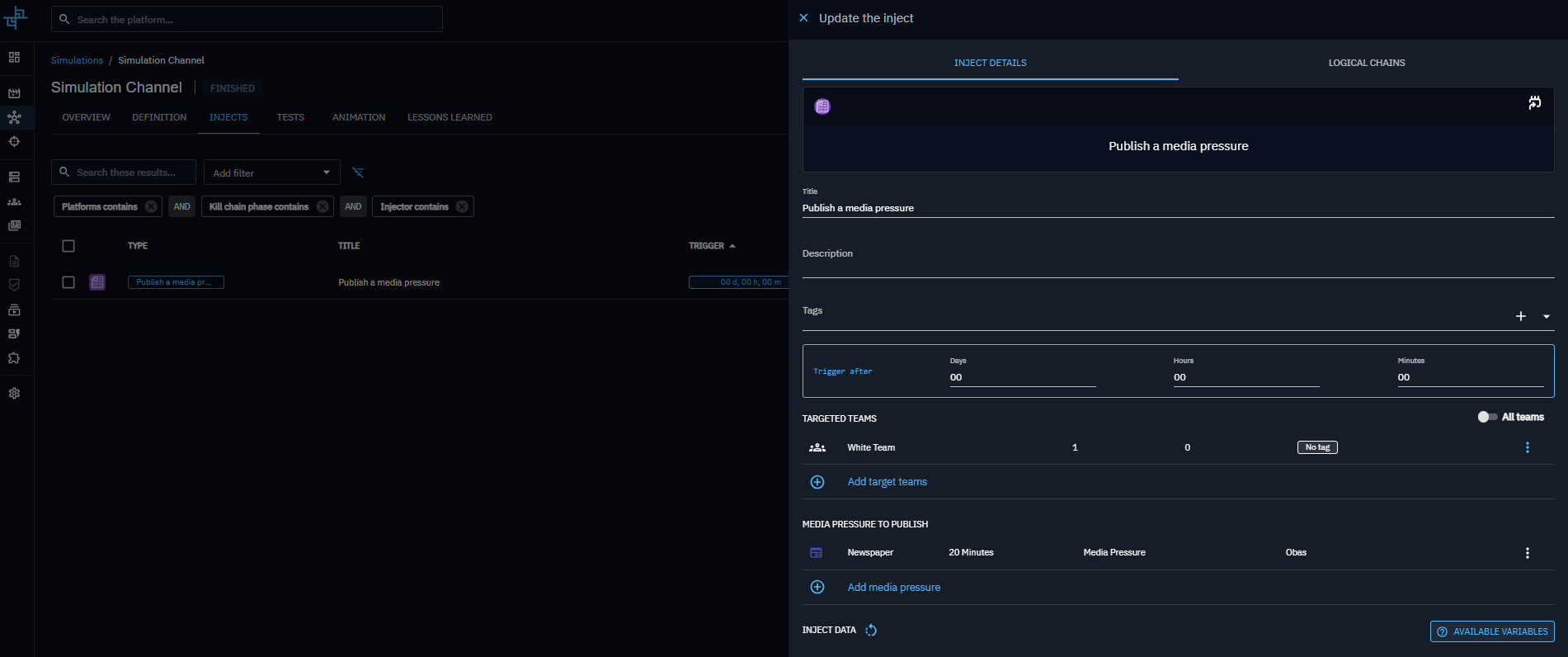Close the Update the inject panel

pos(803,18)
